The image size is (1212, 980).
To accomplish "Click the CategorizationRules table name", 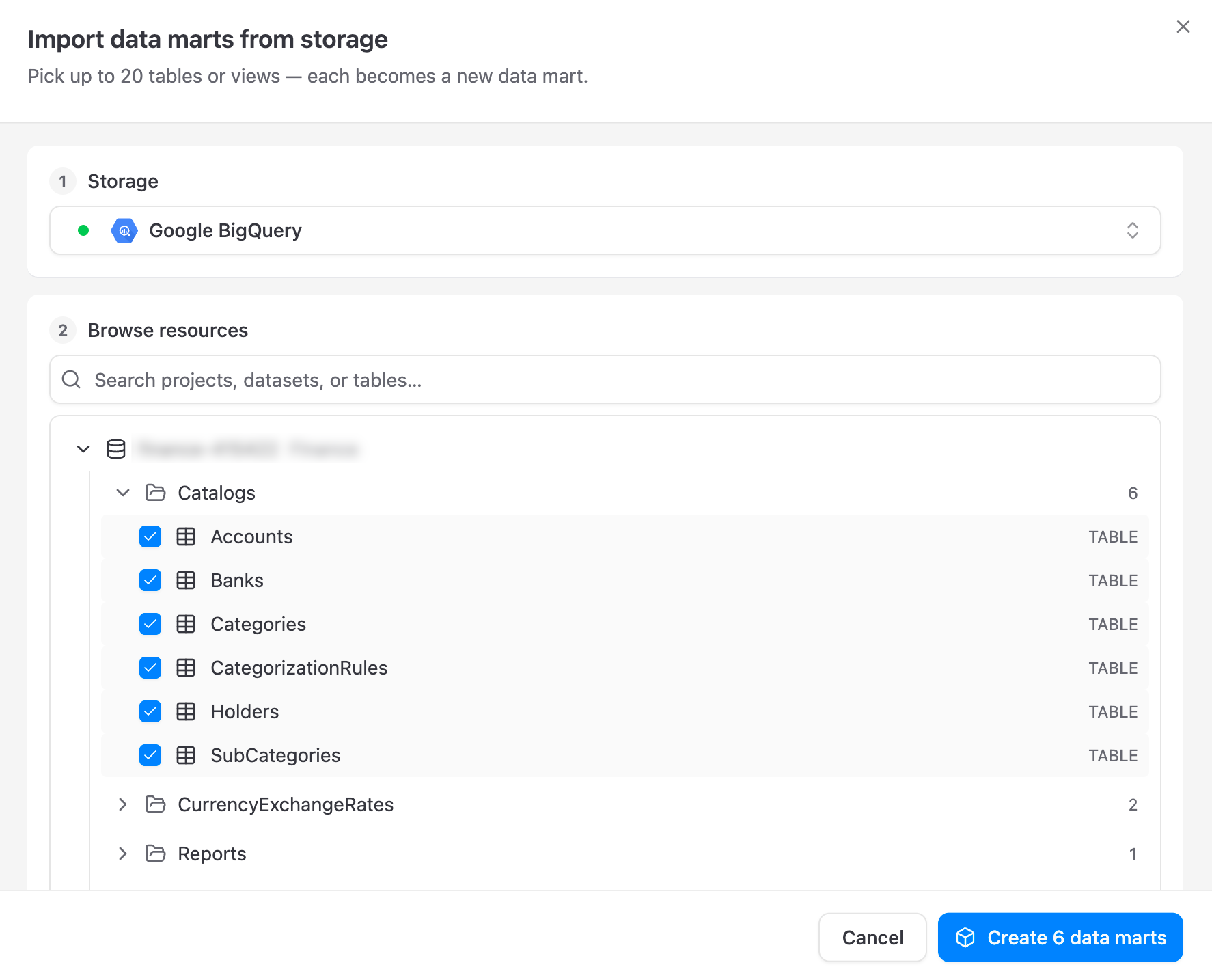I will point(299,668).
